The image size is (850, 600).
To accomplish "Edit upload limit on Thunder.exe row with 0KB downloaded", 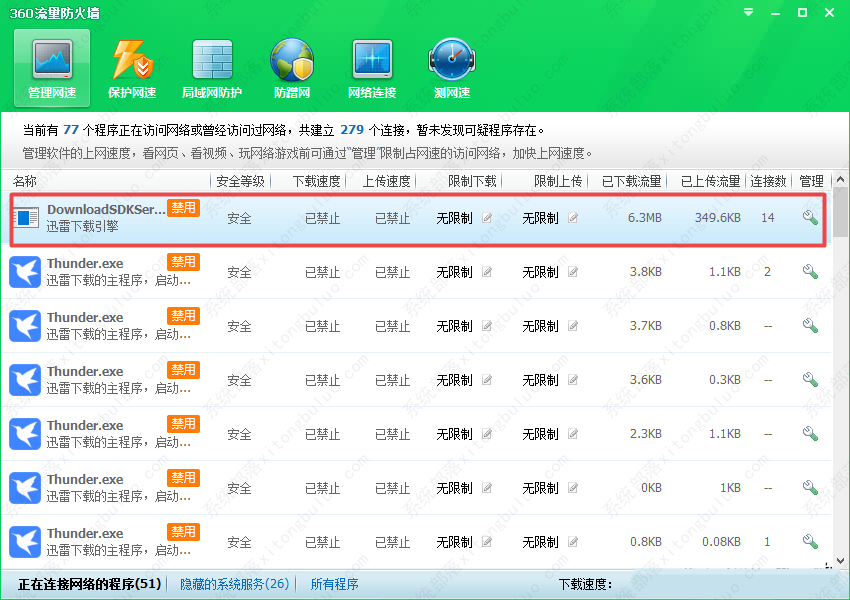I will (572, 488).
